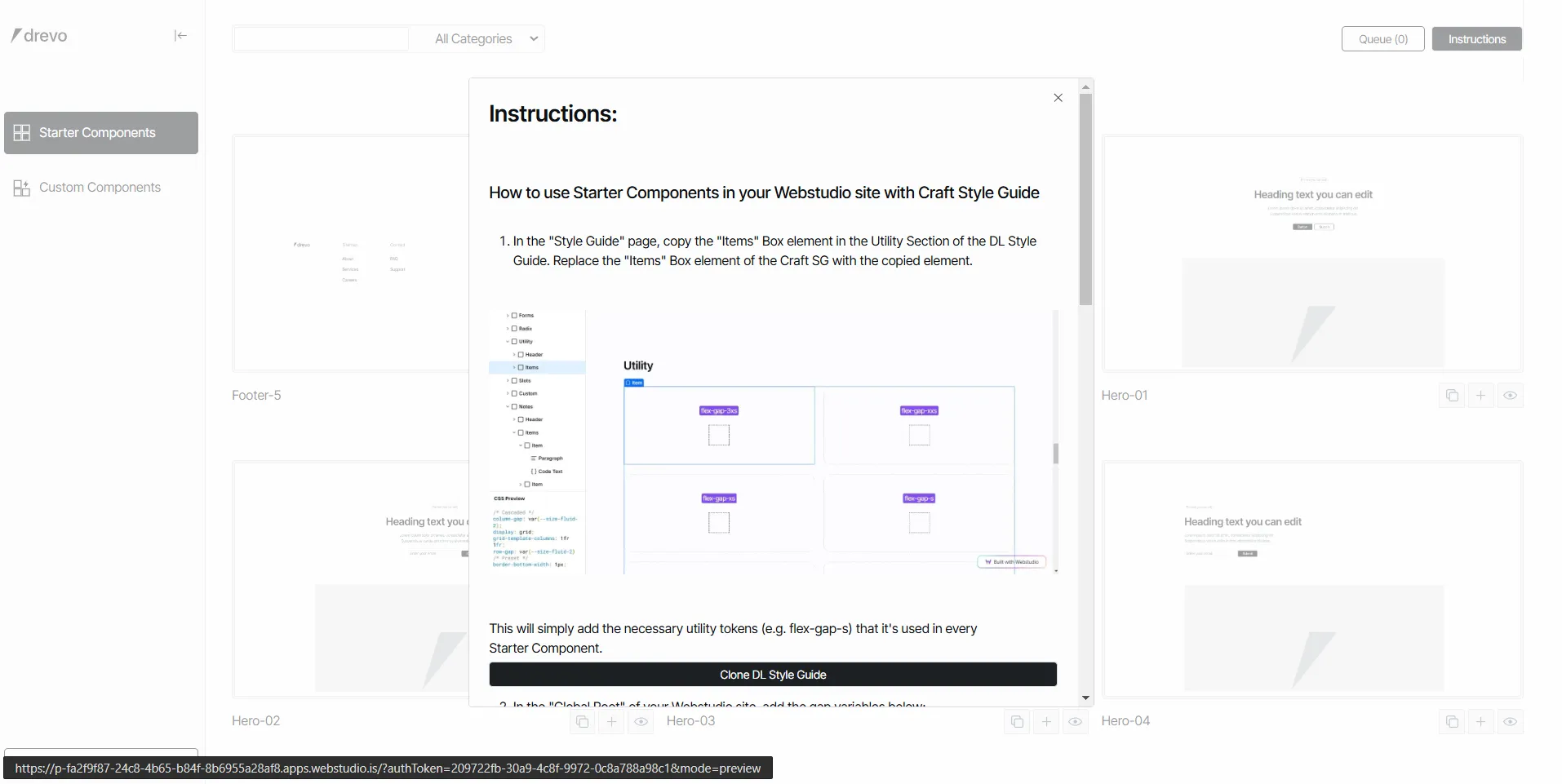Click the Hero-03 label
The image size is (1562, 784).
690,721
